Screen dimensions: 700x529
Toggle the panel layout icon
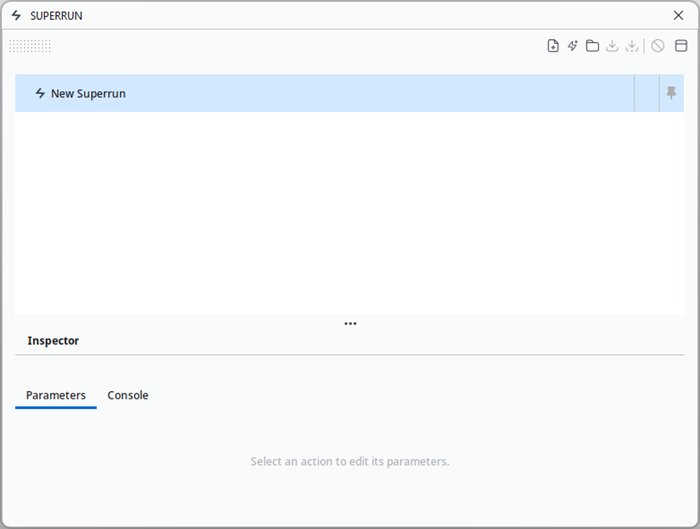click(681, 46)
